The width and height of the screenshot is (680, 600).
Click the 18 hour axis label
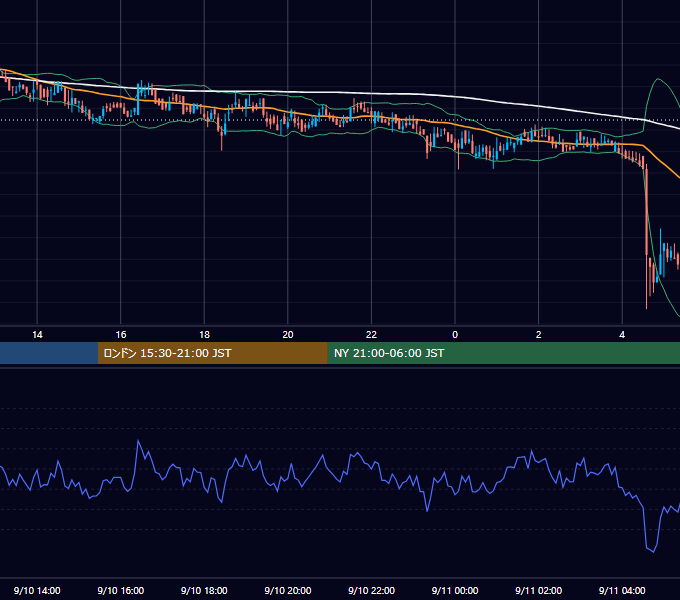click(204, 335)
